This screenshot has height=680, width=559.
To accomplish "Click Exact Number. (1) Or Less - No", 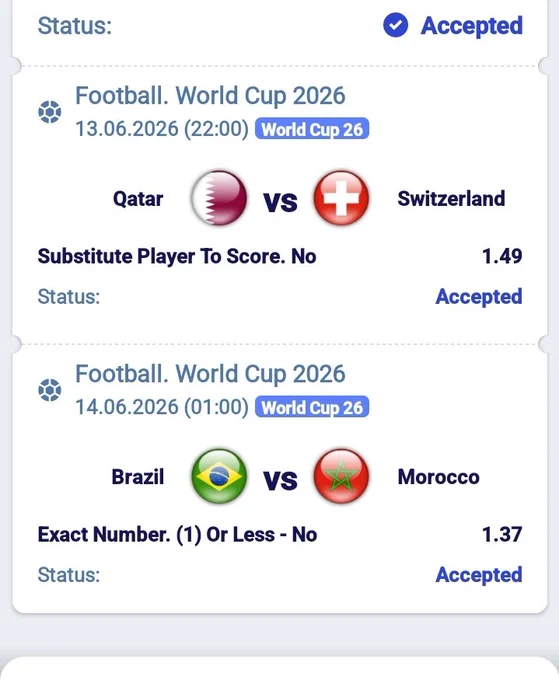I will [177, 534].
